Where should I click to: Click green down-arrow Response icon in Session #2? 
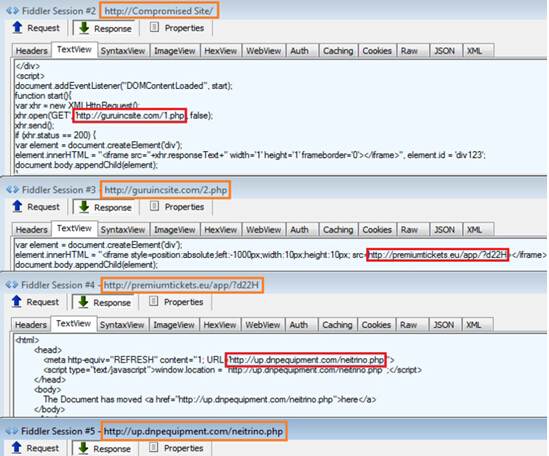[84, 28]
